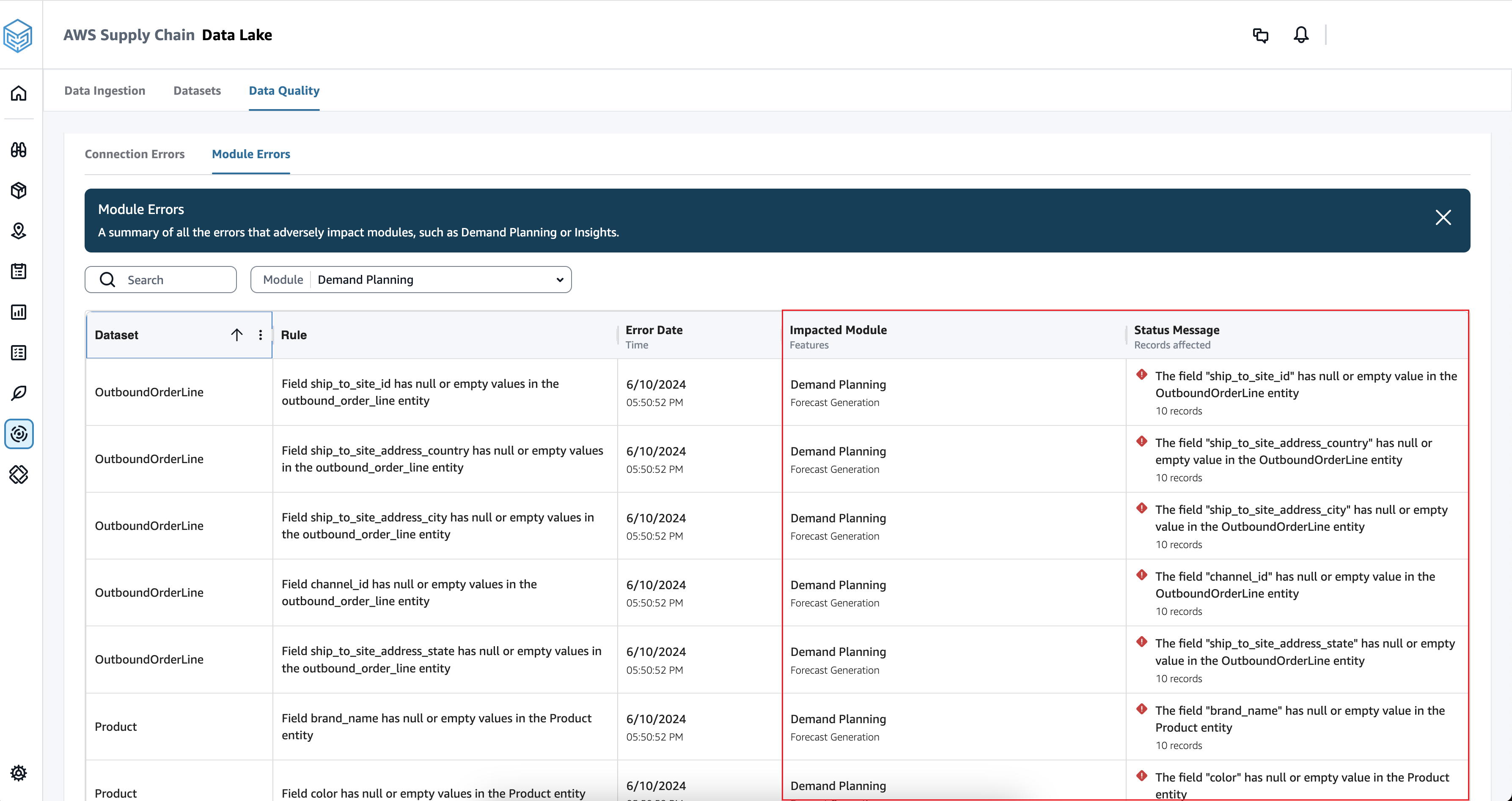Viewport: 1512px width, 801px height.
Task: Open the notifications bell icon
Action: click(x=1301, y=35)
